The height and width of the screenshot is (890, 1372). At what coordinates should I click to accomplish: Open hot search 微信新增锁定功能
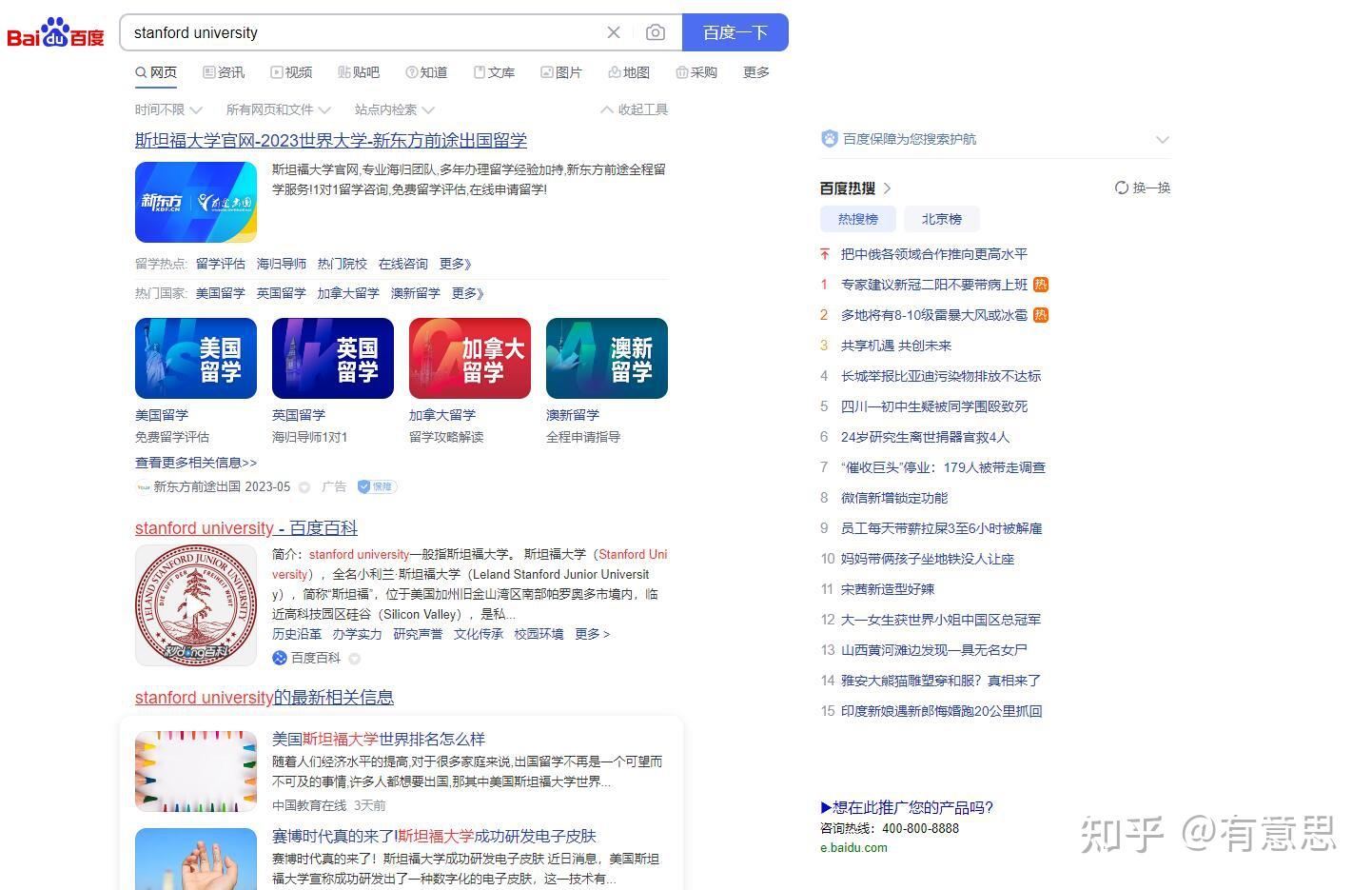[894, 498]
